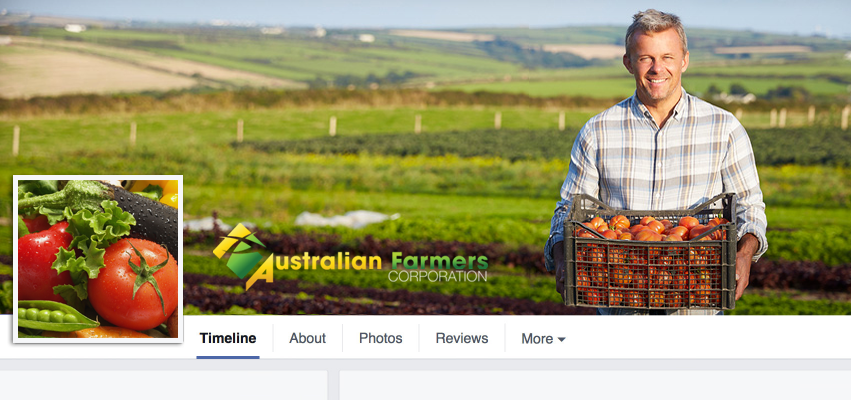Open the About tab

pyautogui.click(x=307, y=338)
